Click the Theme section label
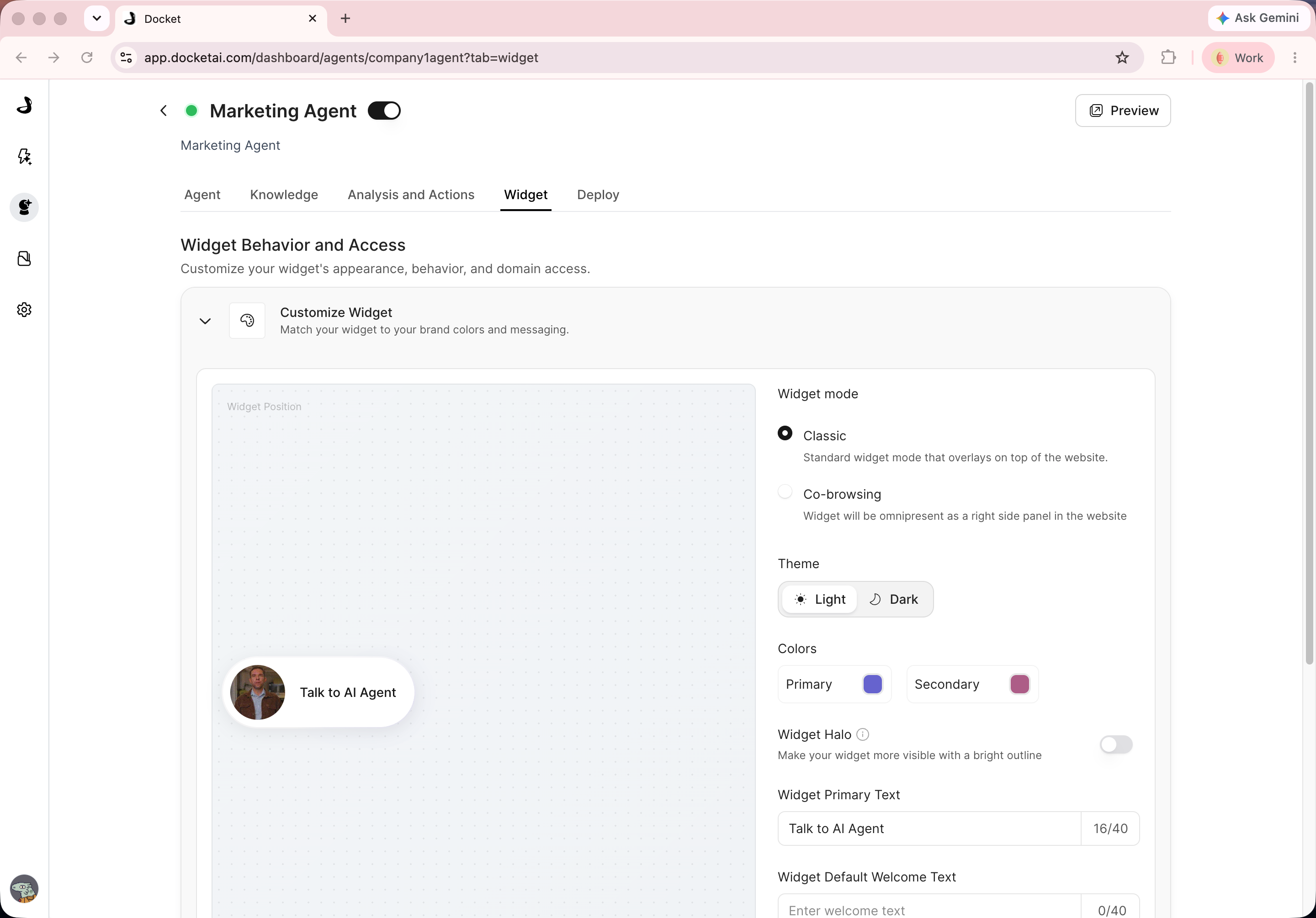This screenshot has height=918, width=1316. click(x=798, y=563)
